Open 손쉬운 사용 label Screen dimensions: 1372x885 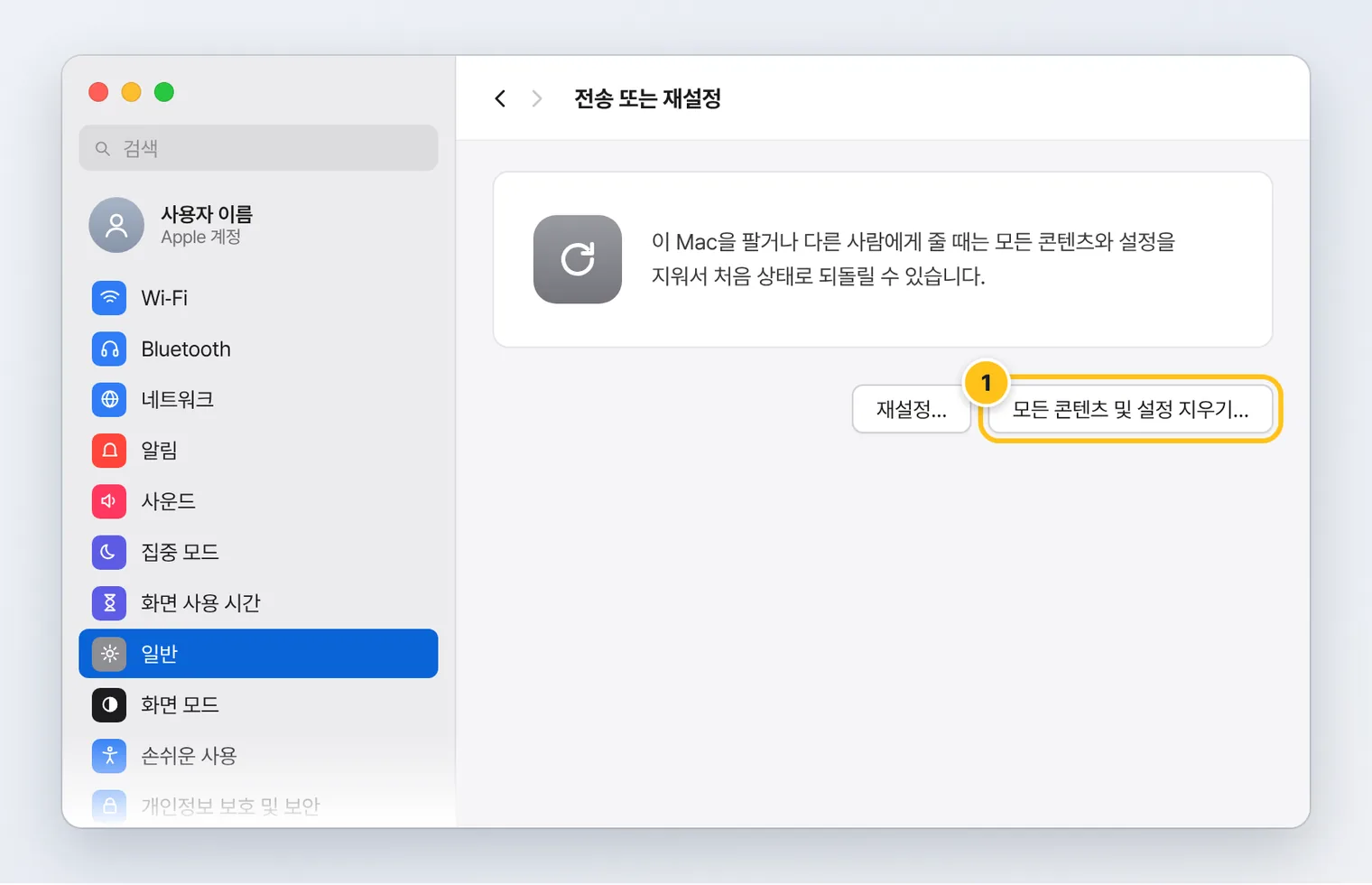coord(189,755)
